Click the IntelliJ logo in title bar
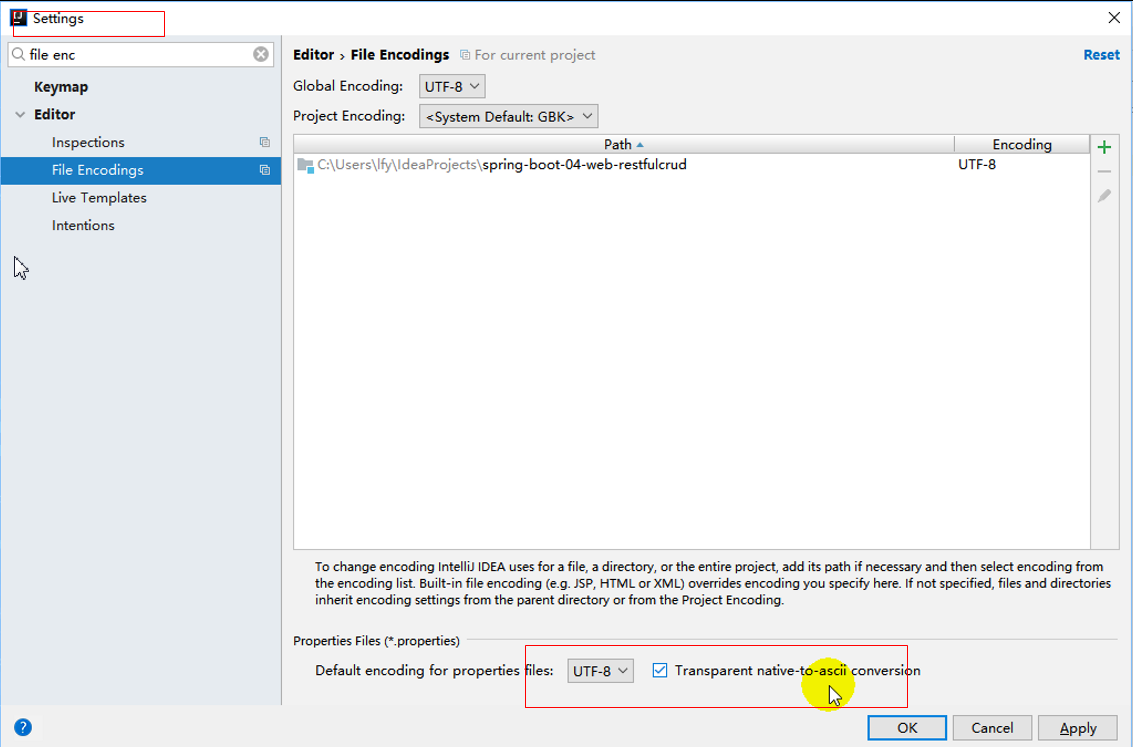This screenshot has width=1133, height=747. click(x=19, y=18)
